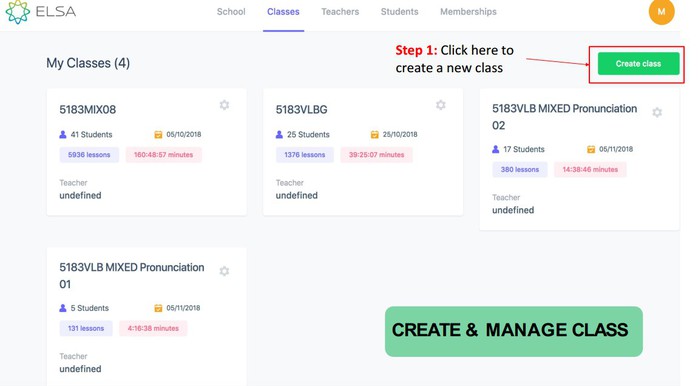
Task: Click student icon next to 17 Students
Action: [x=495, y=149]
